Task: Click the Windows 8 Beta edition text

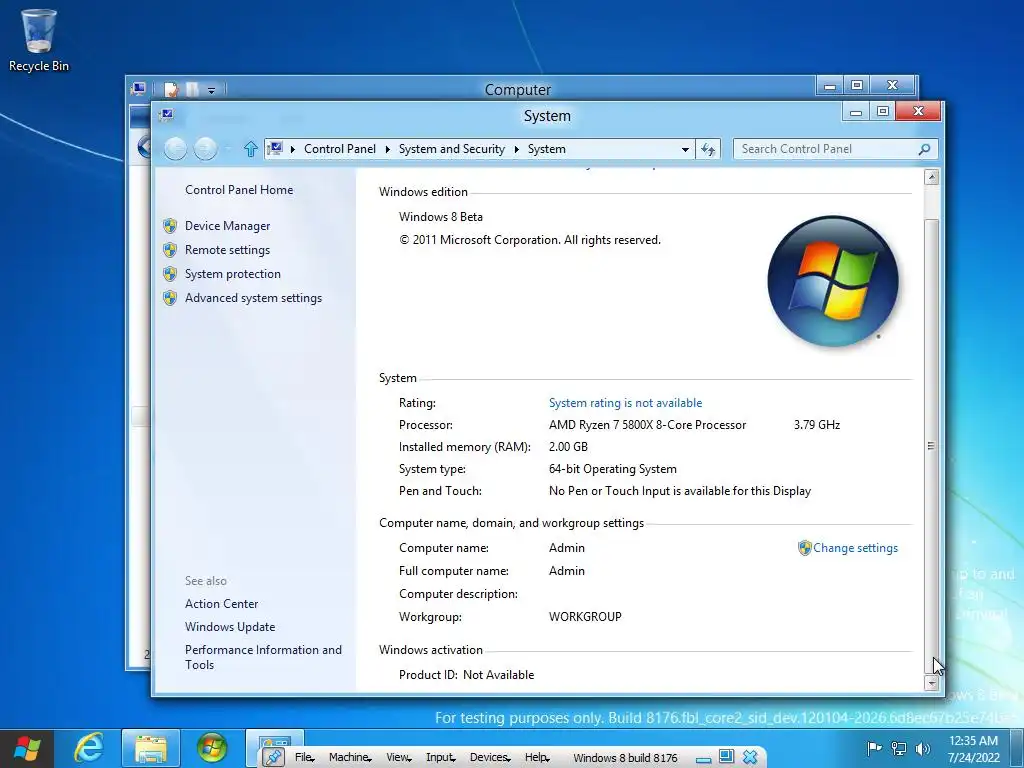Action: pos(441,217)
